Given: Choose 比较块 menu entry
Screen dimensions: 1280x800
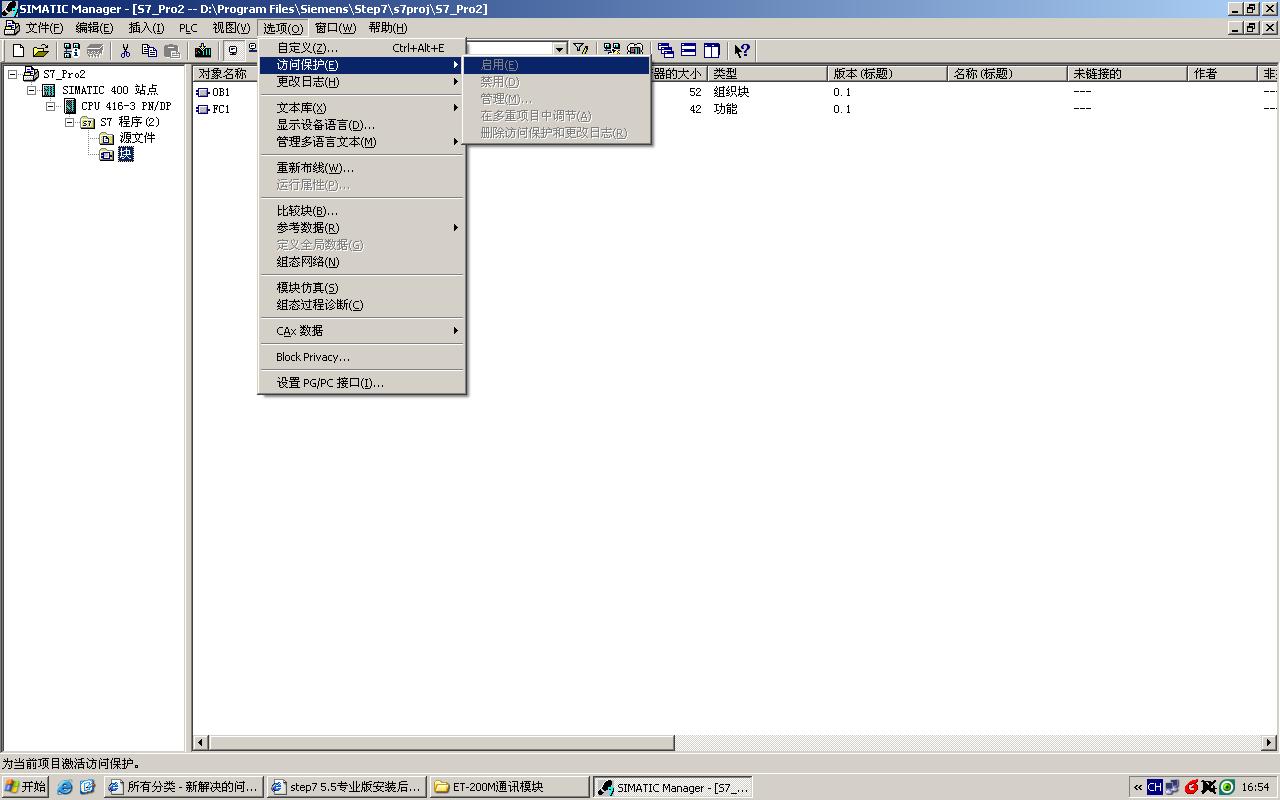Looking at the screenshot, I should point(362,211).
